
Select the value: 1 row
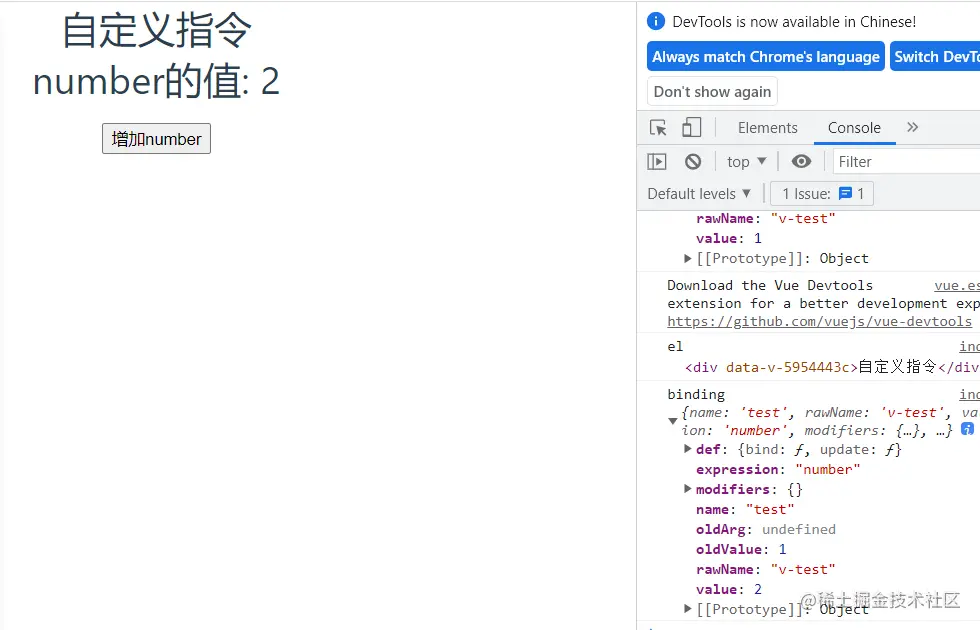tap(729, 238)
